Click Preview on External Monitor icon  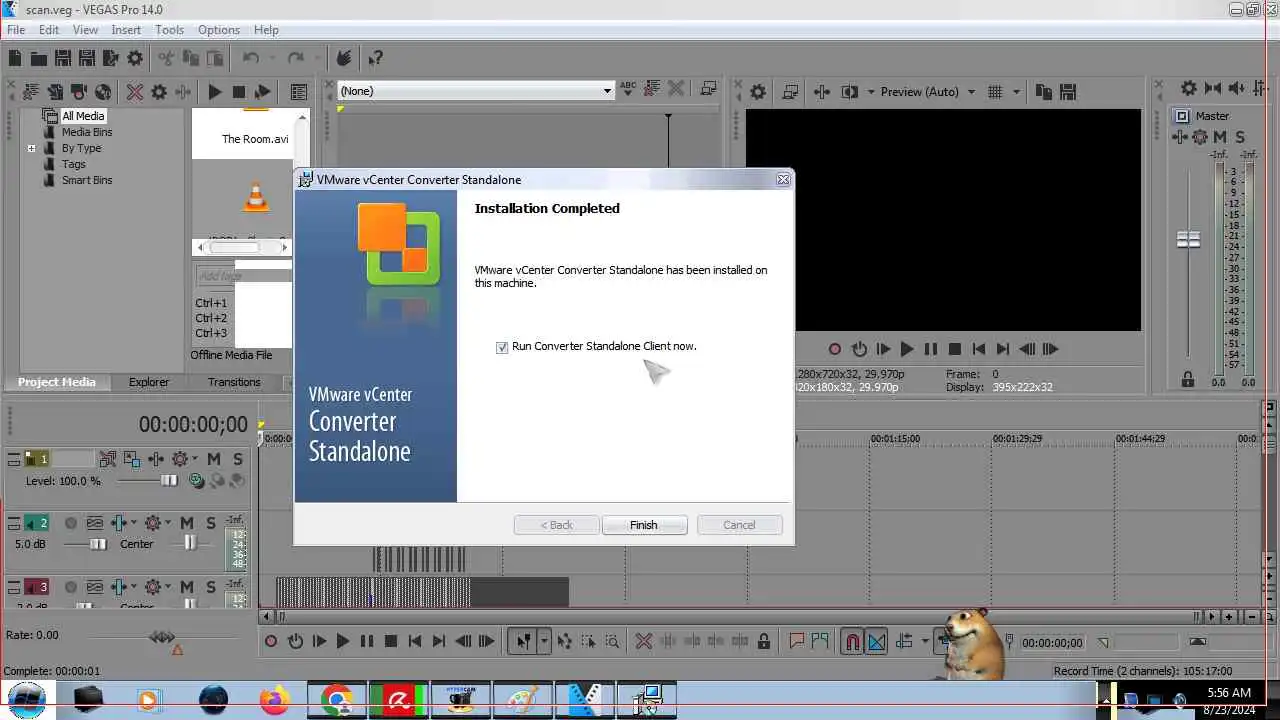point(790,92)
